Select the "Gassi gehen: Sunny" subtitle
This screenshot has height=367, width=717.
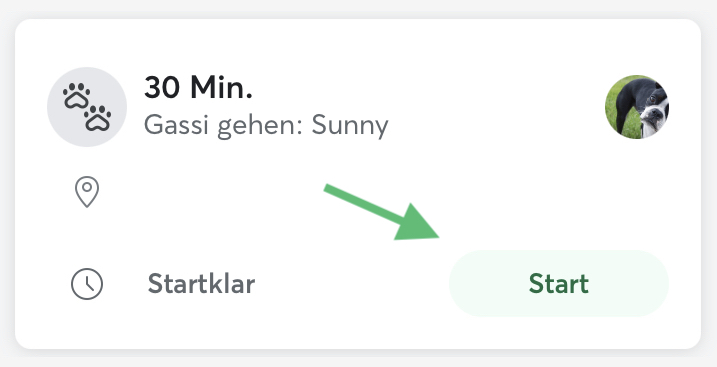(266, 125)
